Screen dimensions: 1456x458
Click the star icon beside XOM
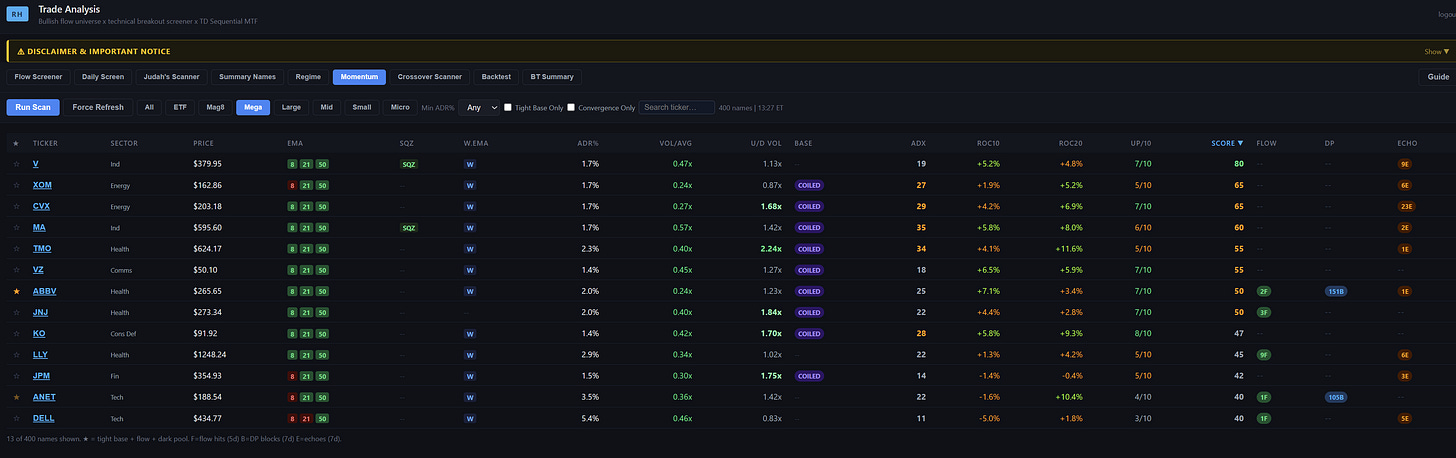15,185
